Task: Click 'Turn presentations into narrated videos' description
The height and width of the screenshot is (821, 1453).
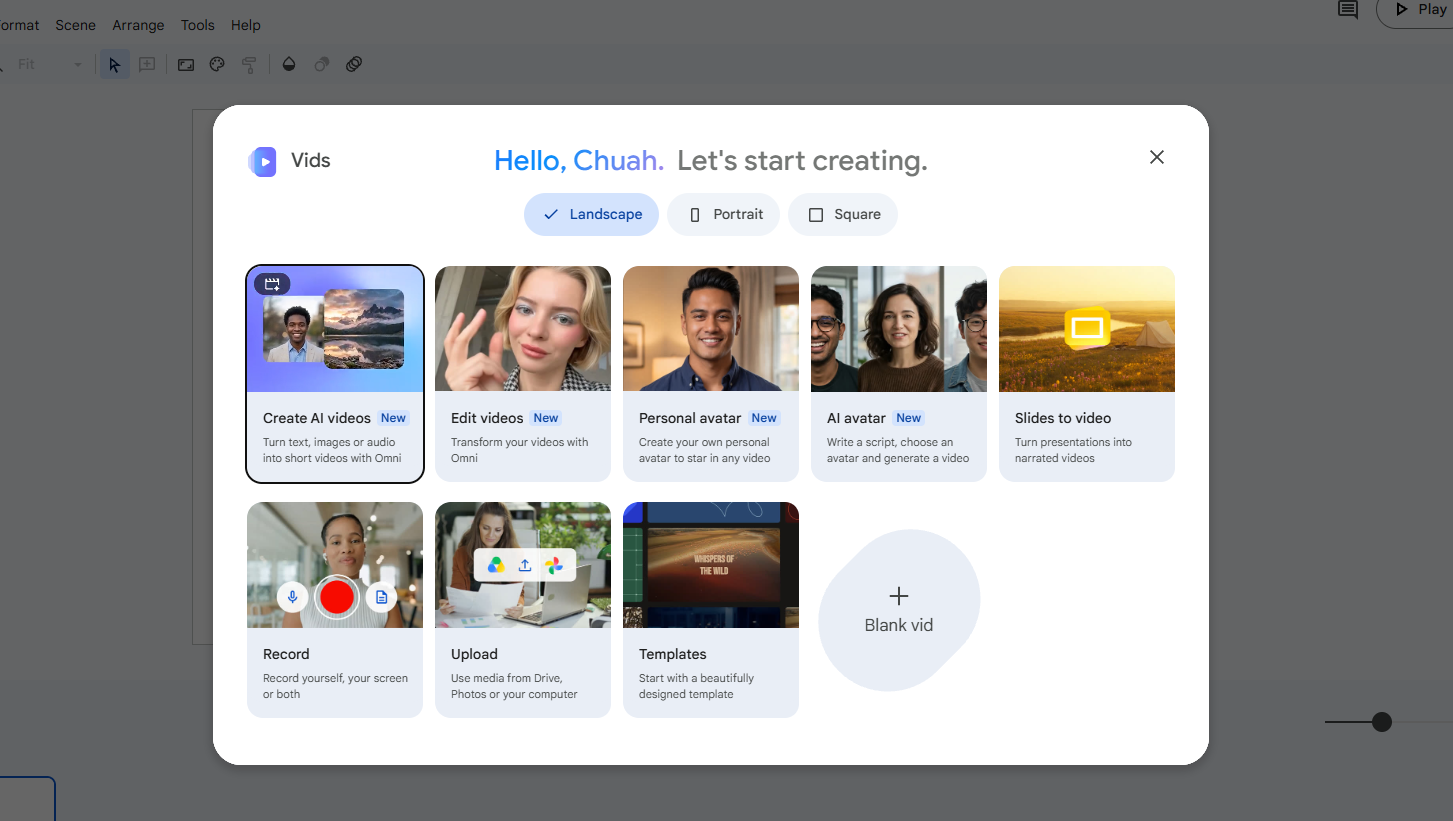Action: coord(1073,450)
